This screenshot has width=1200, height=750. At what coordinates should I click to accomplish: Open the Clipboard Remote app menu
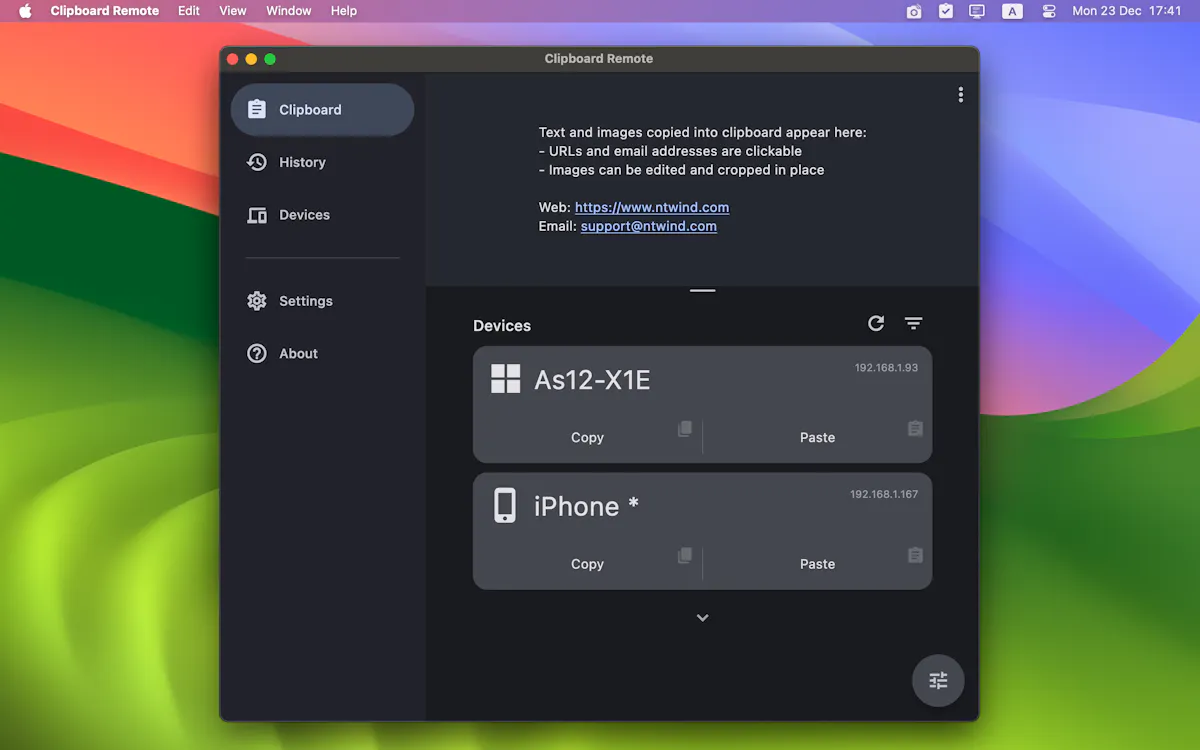tap(105, 11)
